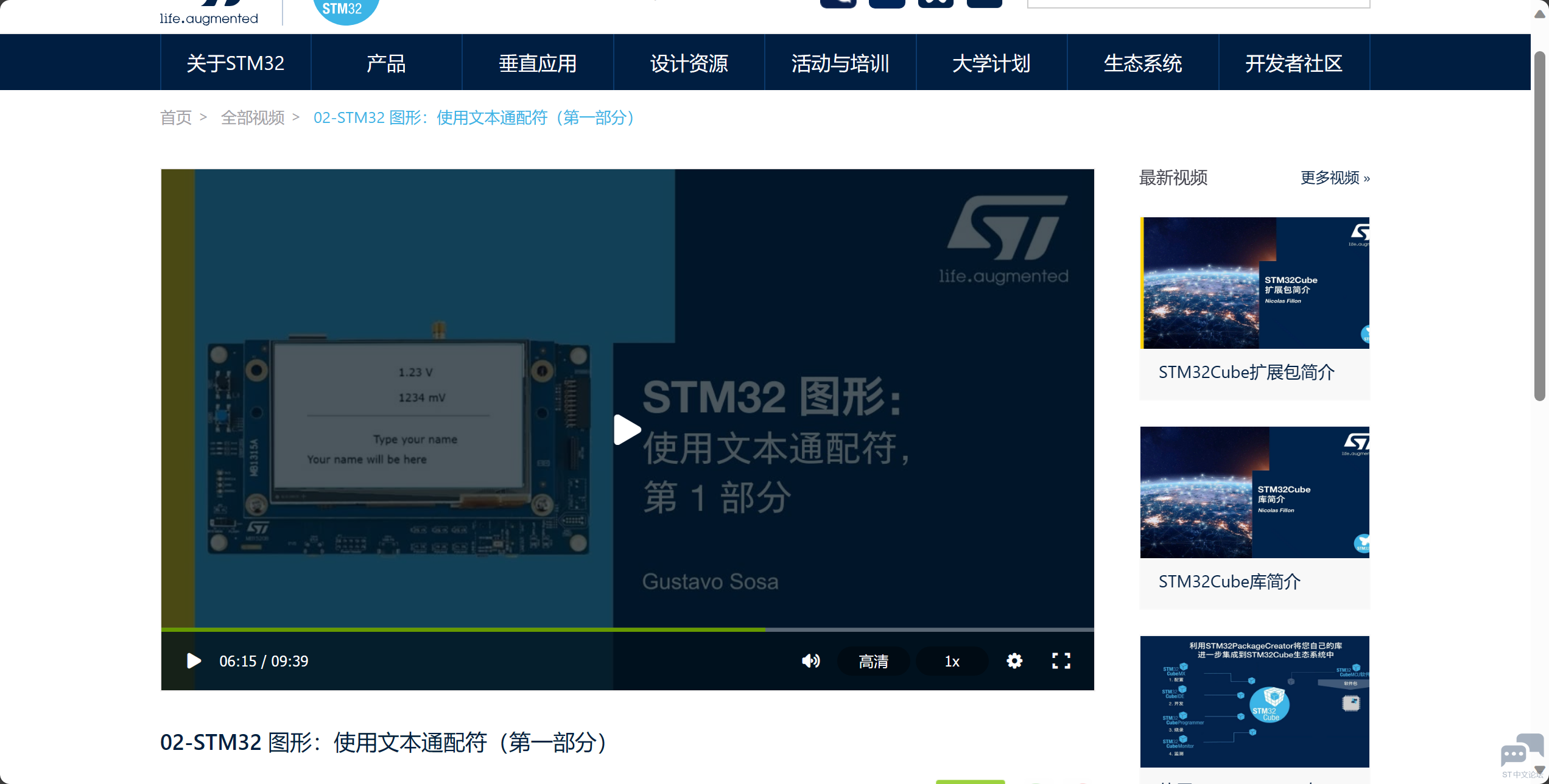The width and height of the screenshot is (1549, 784).
Task: Go to 首页 in the breadcrumb
Action: coord(176,117)
